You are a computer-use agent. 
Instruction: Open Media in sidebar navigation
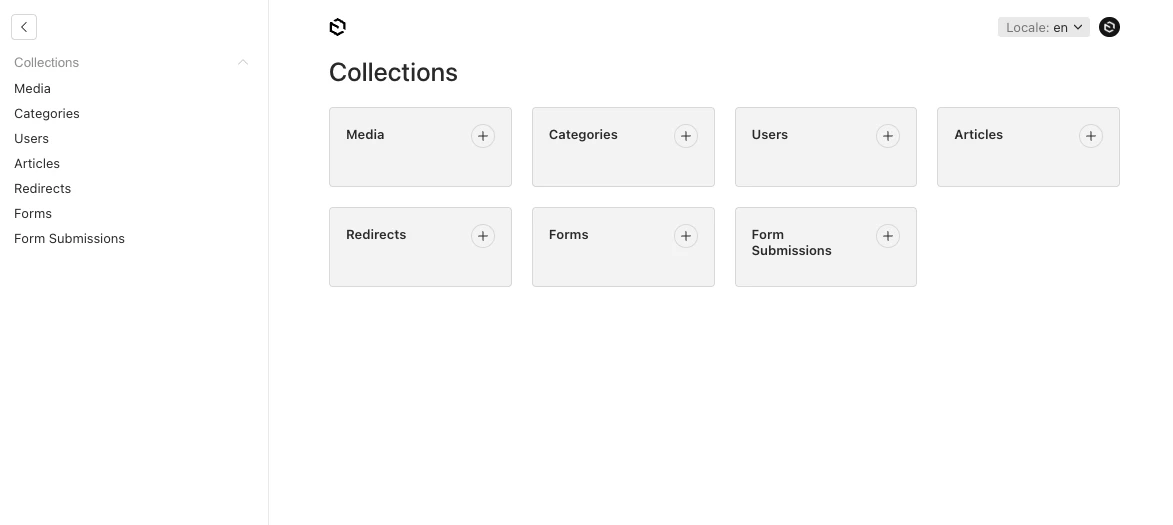(x=32, y=88)
